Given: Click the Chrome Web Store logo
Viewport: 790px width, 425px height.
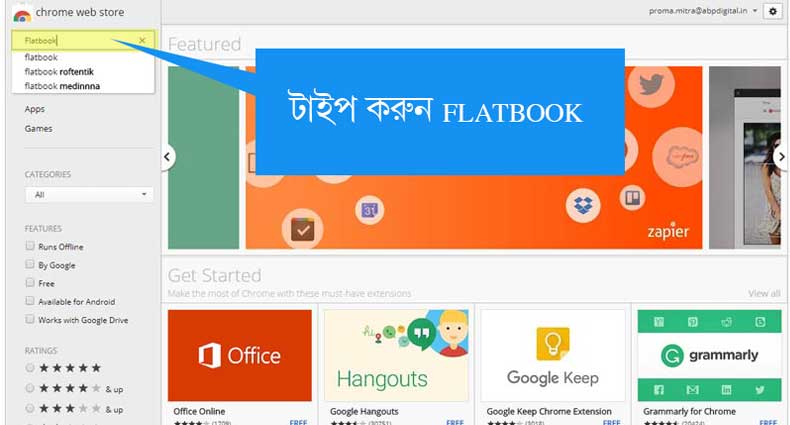Looking at the screenshot, I should 22,15.
